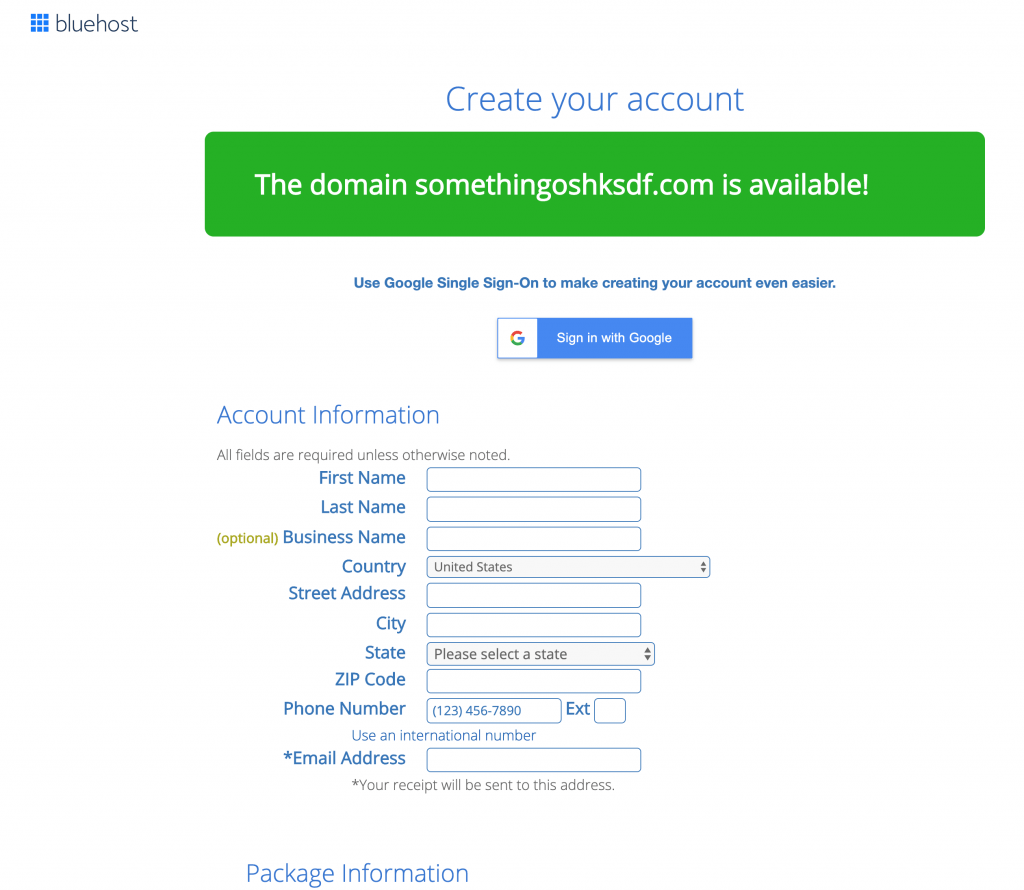The width and height of the screenshot is (1024, 890).
Task: Click into the Business Name field
Action: coord(534,539)
